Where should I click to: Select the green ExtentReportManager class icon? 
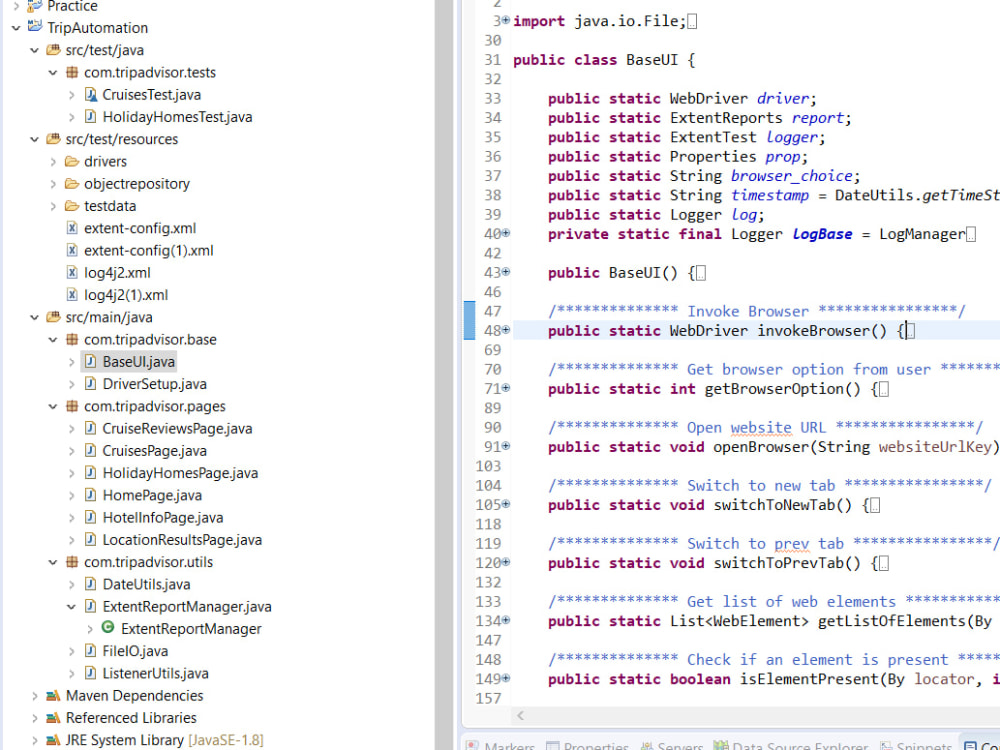pyautogui.click(x=107, y=628)
